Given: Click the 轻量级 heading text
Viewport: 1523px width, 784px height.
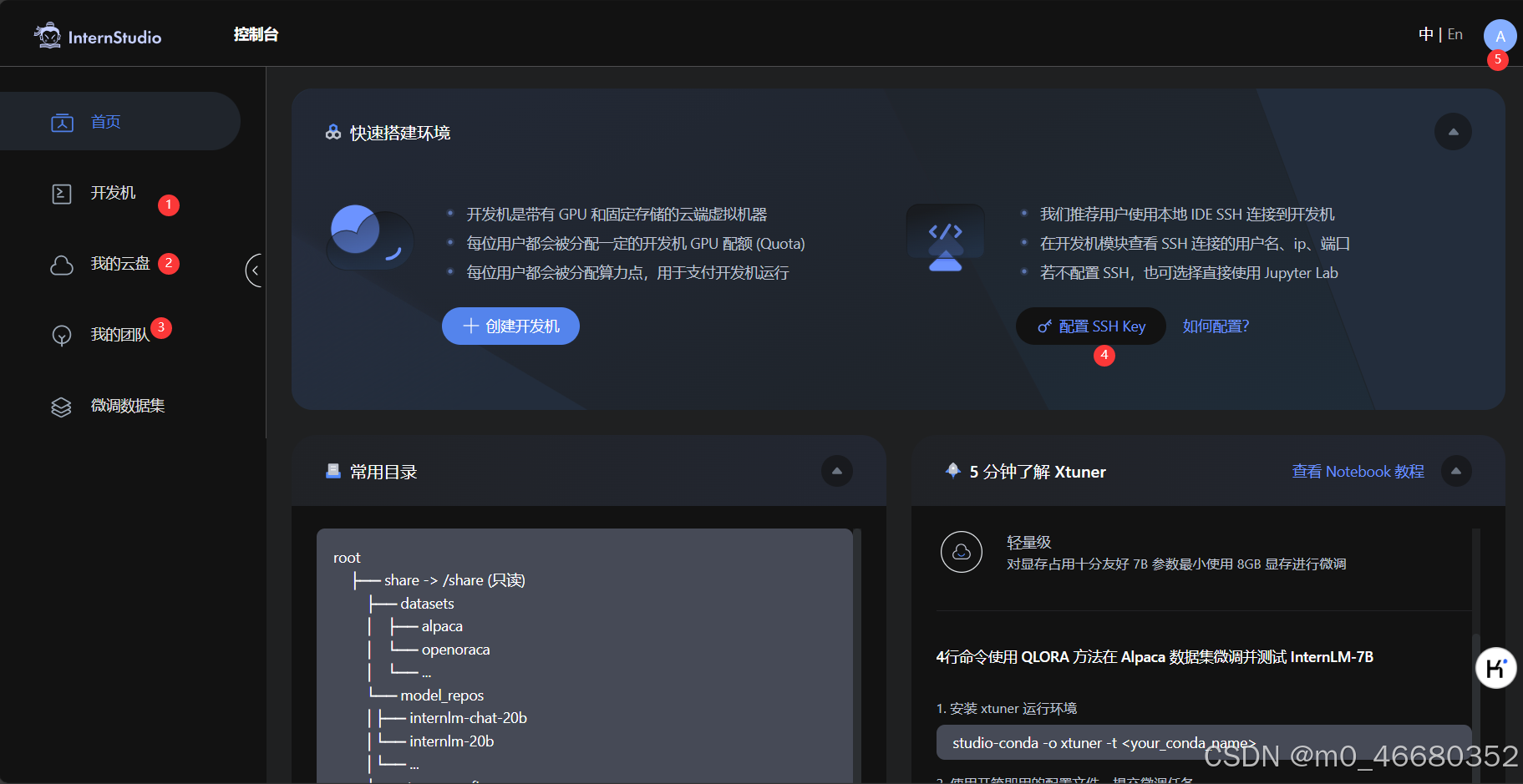Looking at the screenshot, I should (x=1028, y=543).
